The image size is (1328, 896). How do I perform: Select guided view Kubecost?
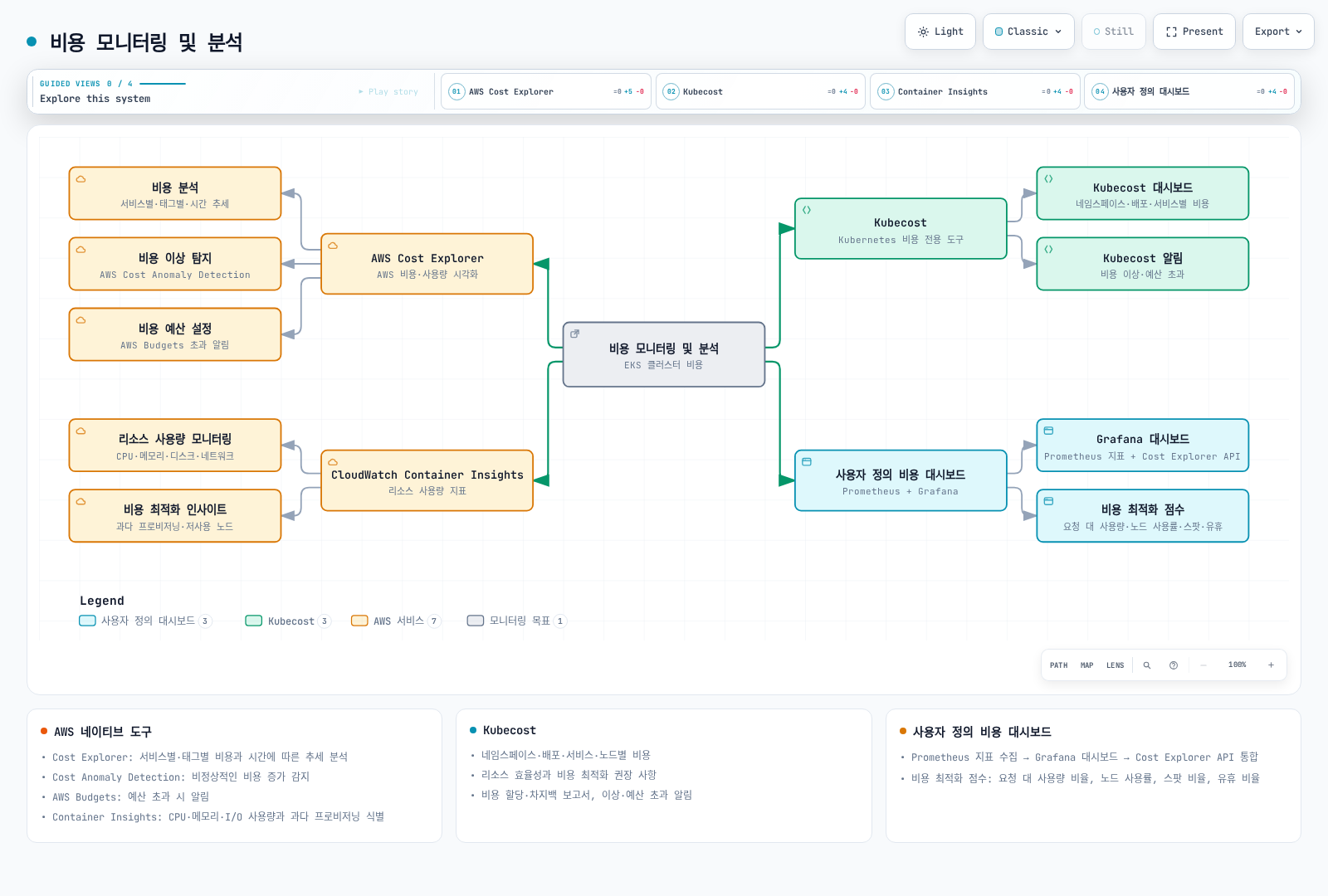pos(760,91)
